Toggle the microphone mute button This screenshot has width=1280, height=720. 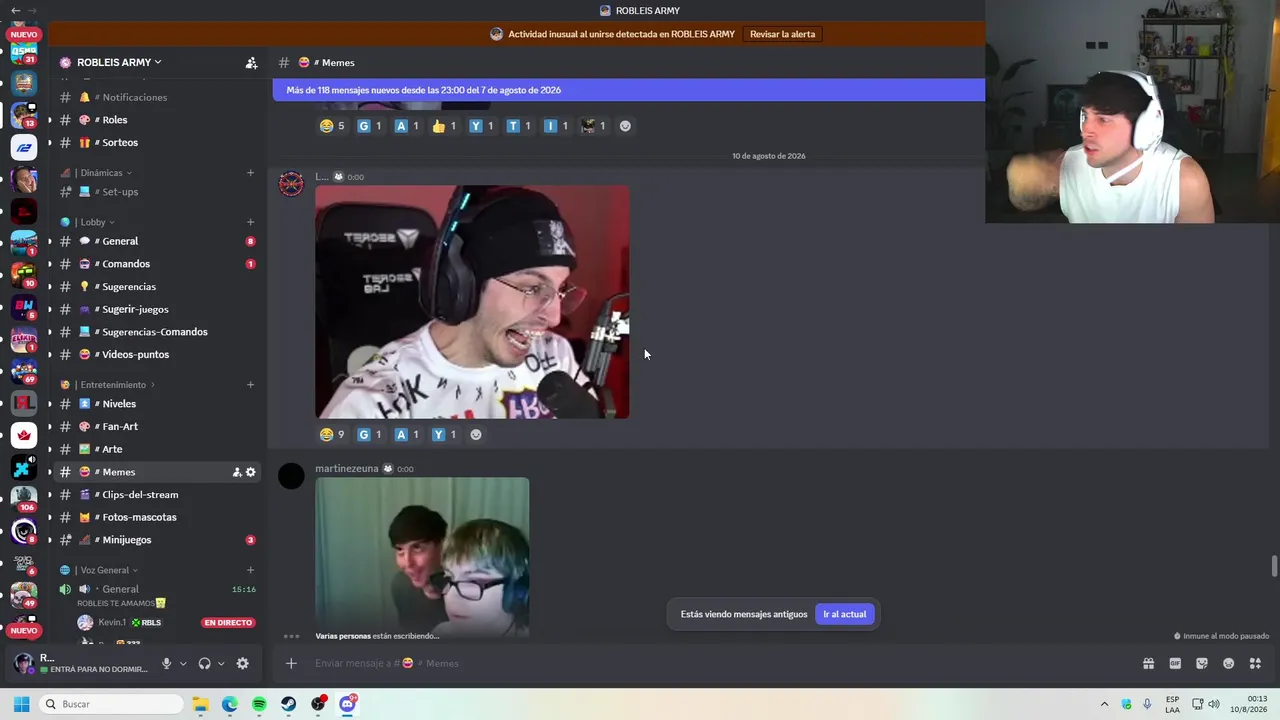point(166,663)
